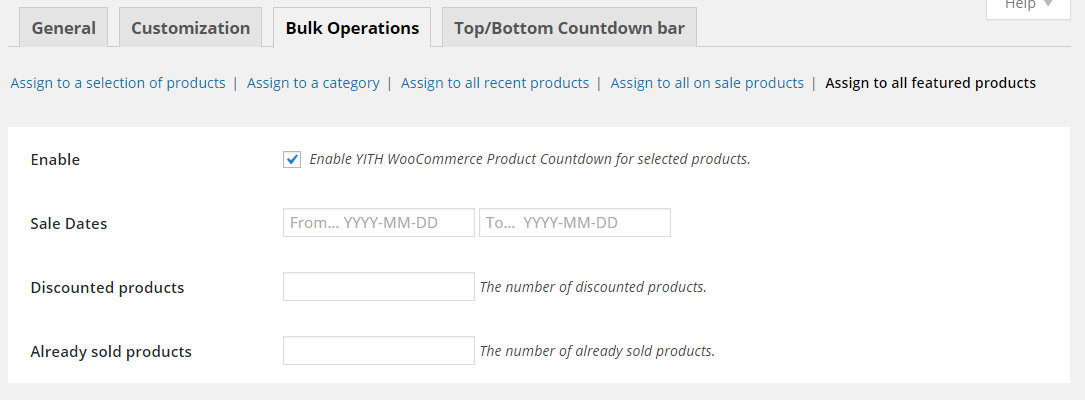Focus the already sold products number input box
Image resolution: width=1085 pixels, height=400 pixels.
(378, 351)
